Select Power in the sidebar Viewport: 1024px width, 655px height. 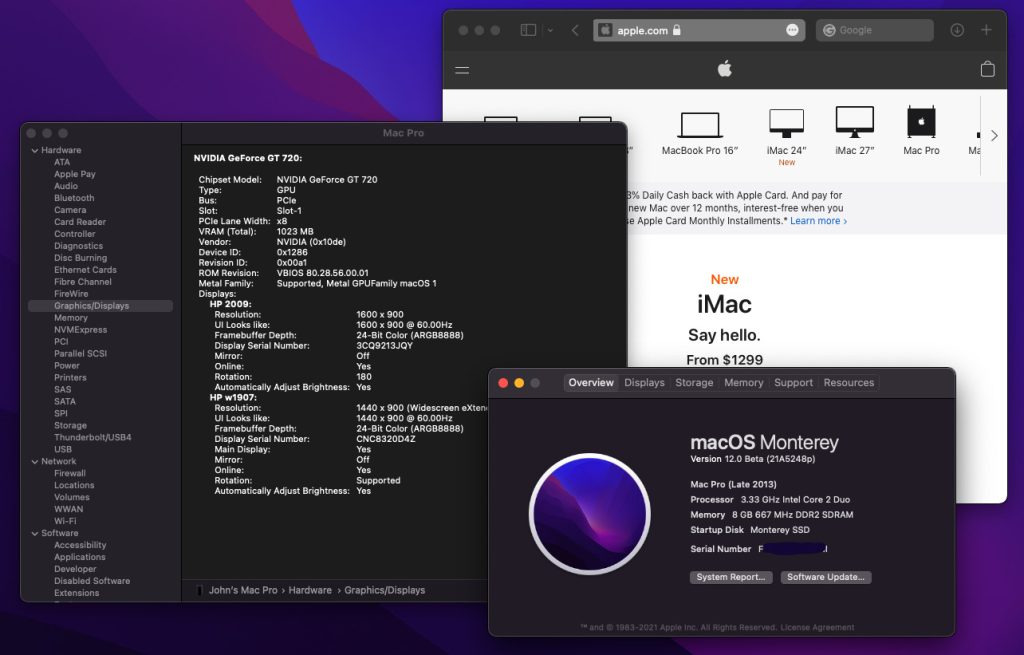(x=67, y=366)
